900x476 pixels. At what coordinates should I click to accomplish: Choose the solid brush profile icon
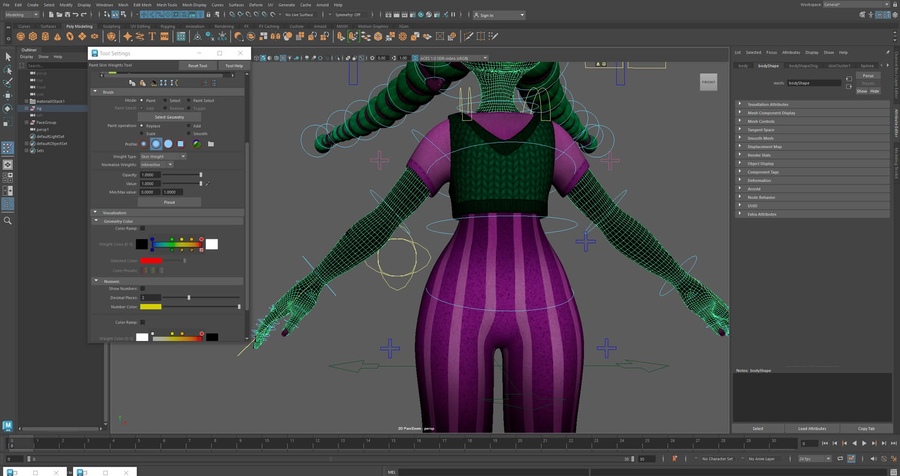(168, 144)
